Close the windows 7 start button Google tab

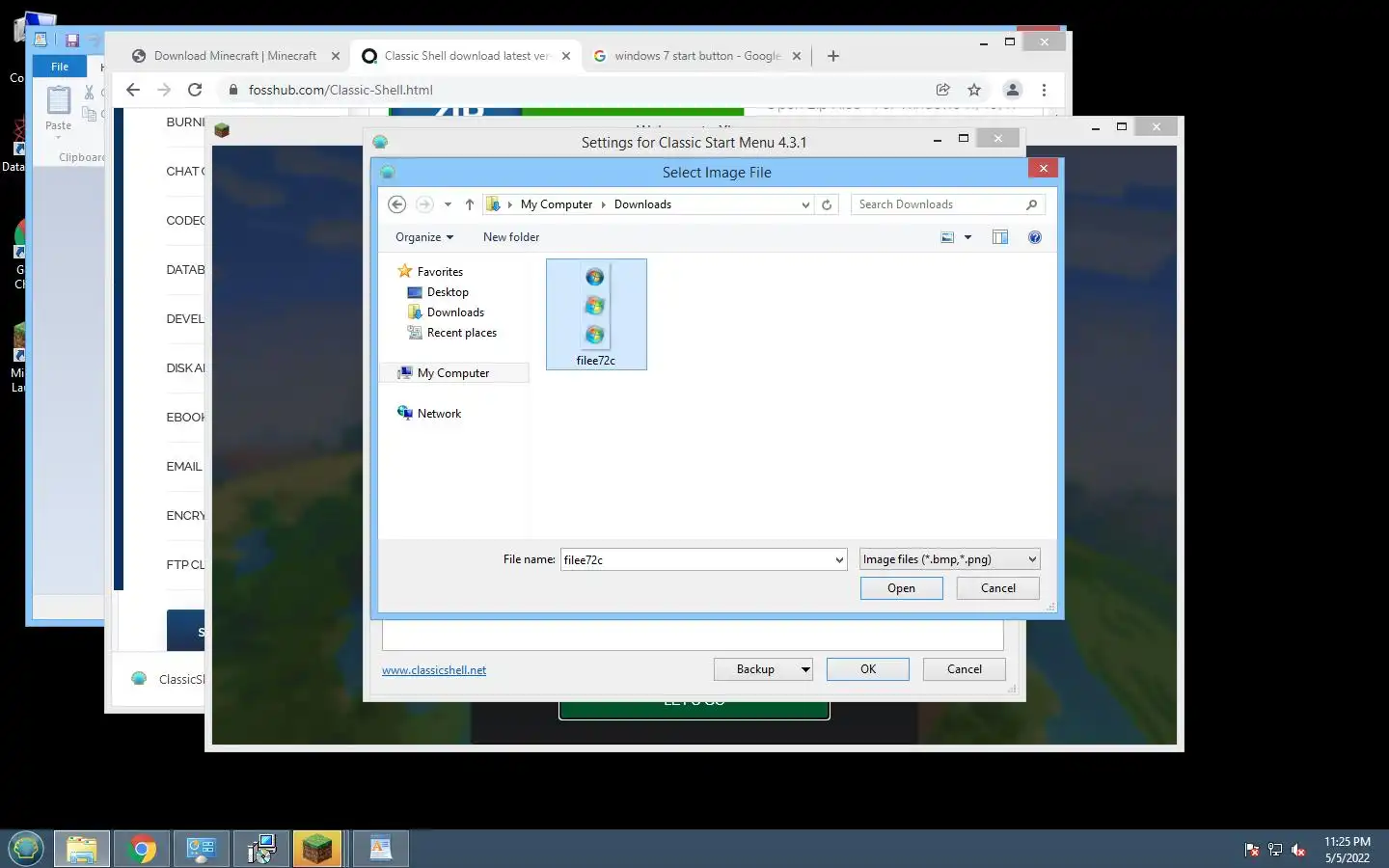tap(797, 56)
